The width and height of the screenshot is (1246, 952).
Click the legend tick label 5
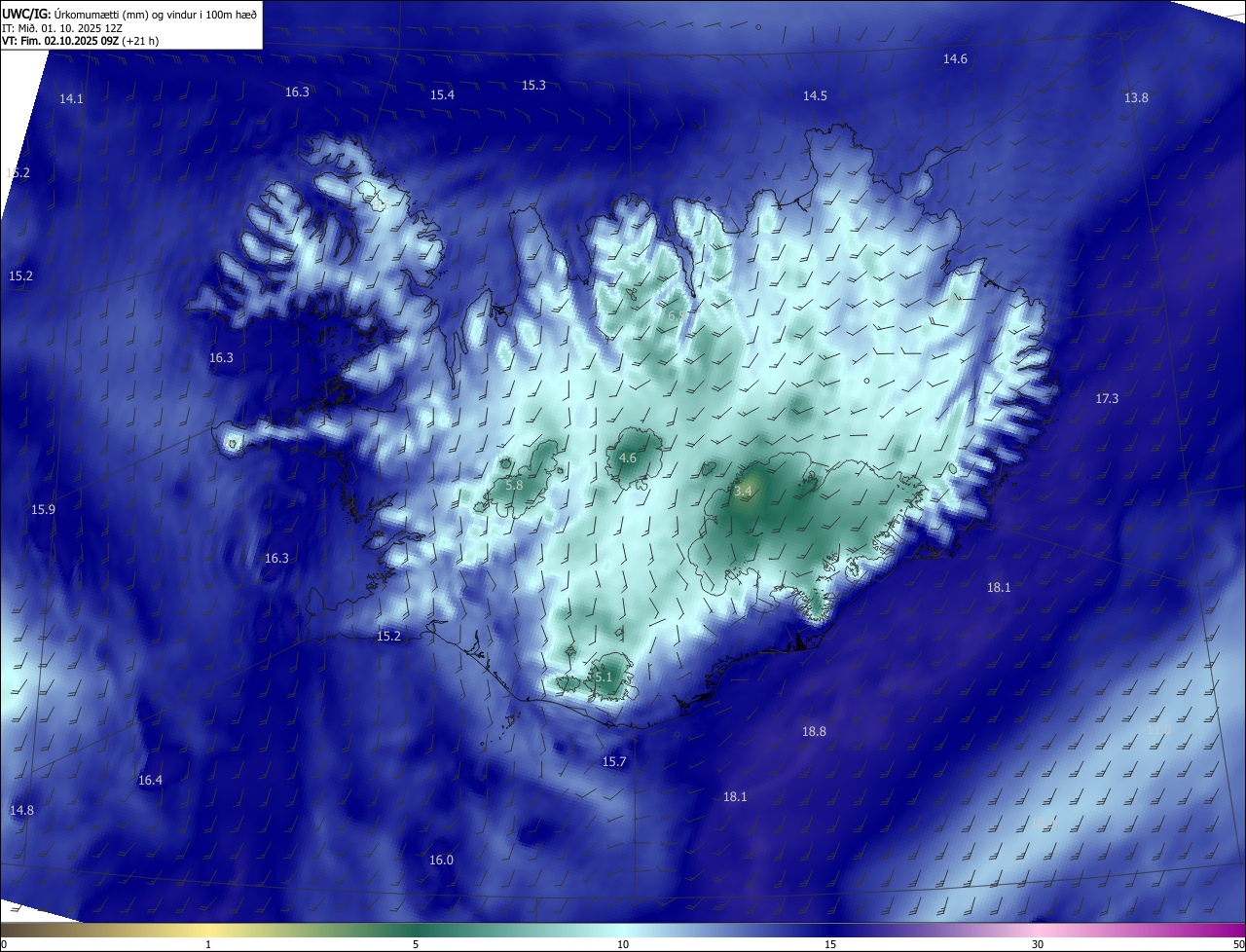(416, 944)
